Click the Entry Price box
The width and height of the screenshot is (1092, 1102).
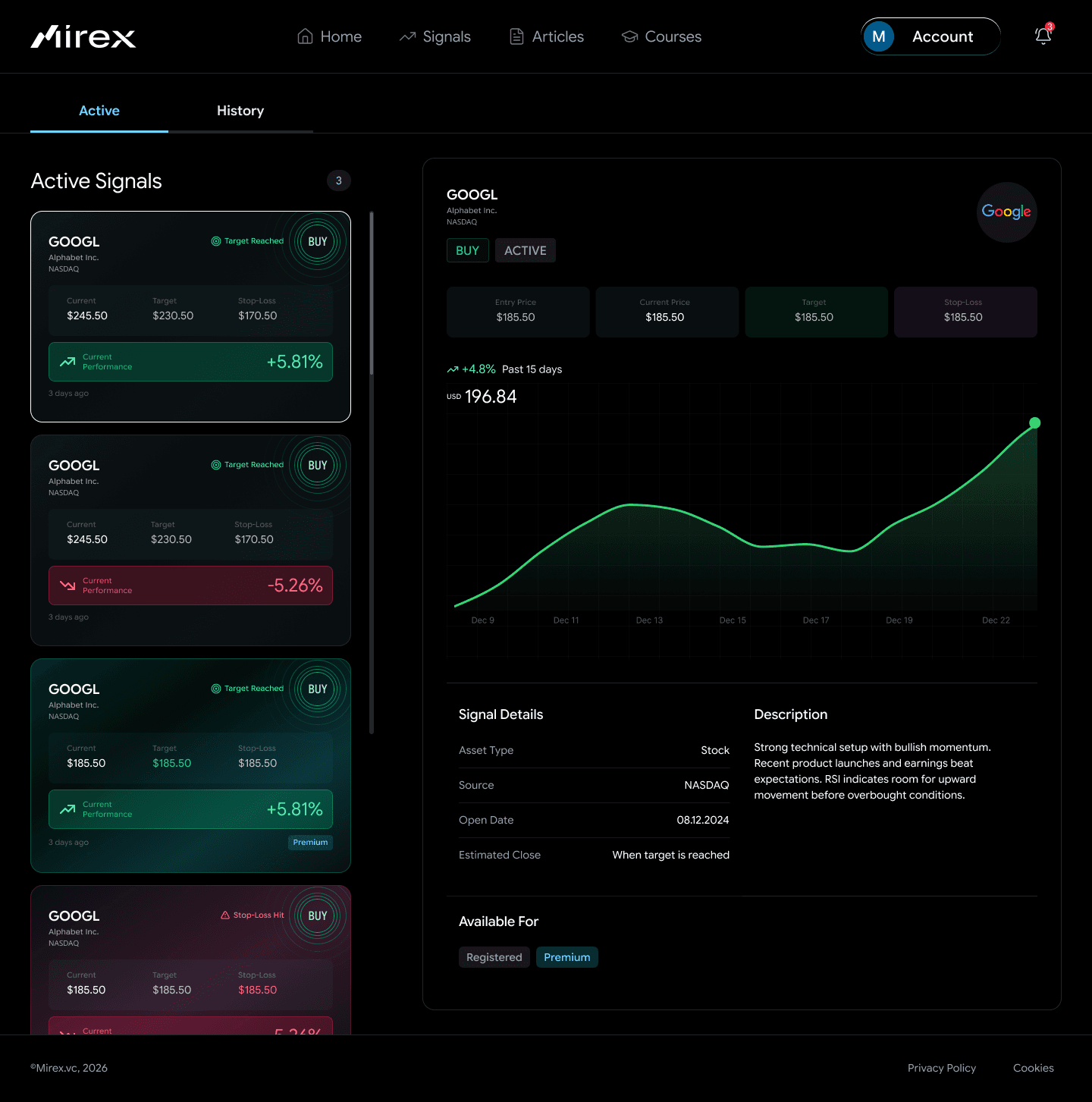click(518, 312)
